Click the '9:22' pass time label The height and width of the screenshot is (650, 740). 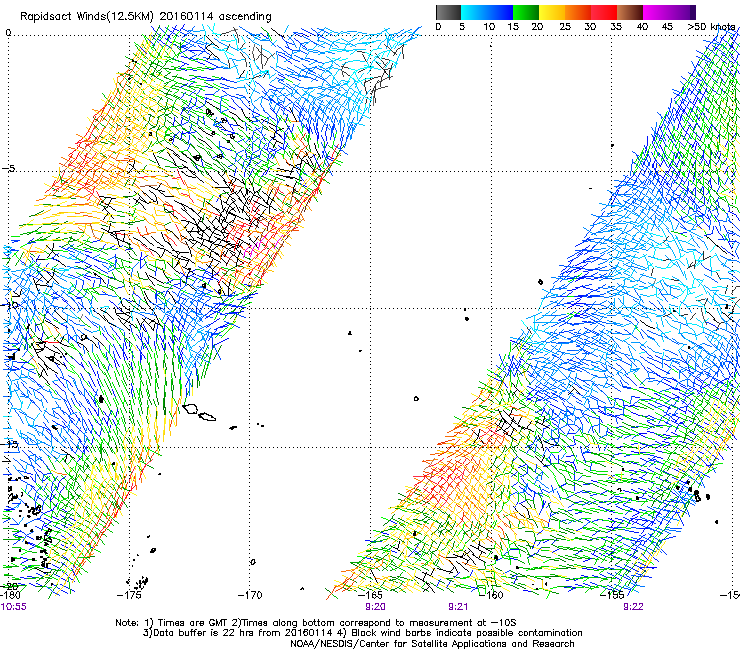(x=633, y=607)
